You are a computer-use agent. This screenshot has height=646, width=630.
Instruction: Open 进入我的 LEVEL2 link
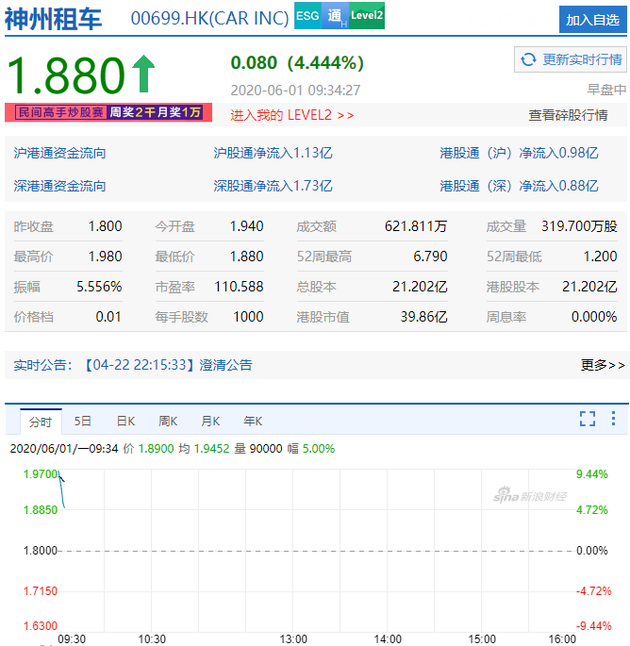[x=292, y=115]
